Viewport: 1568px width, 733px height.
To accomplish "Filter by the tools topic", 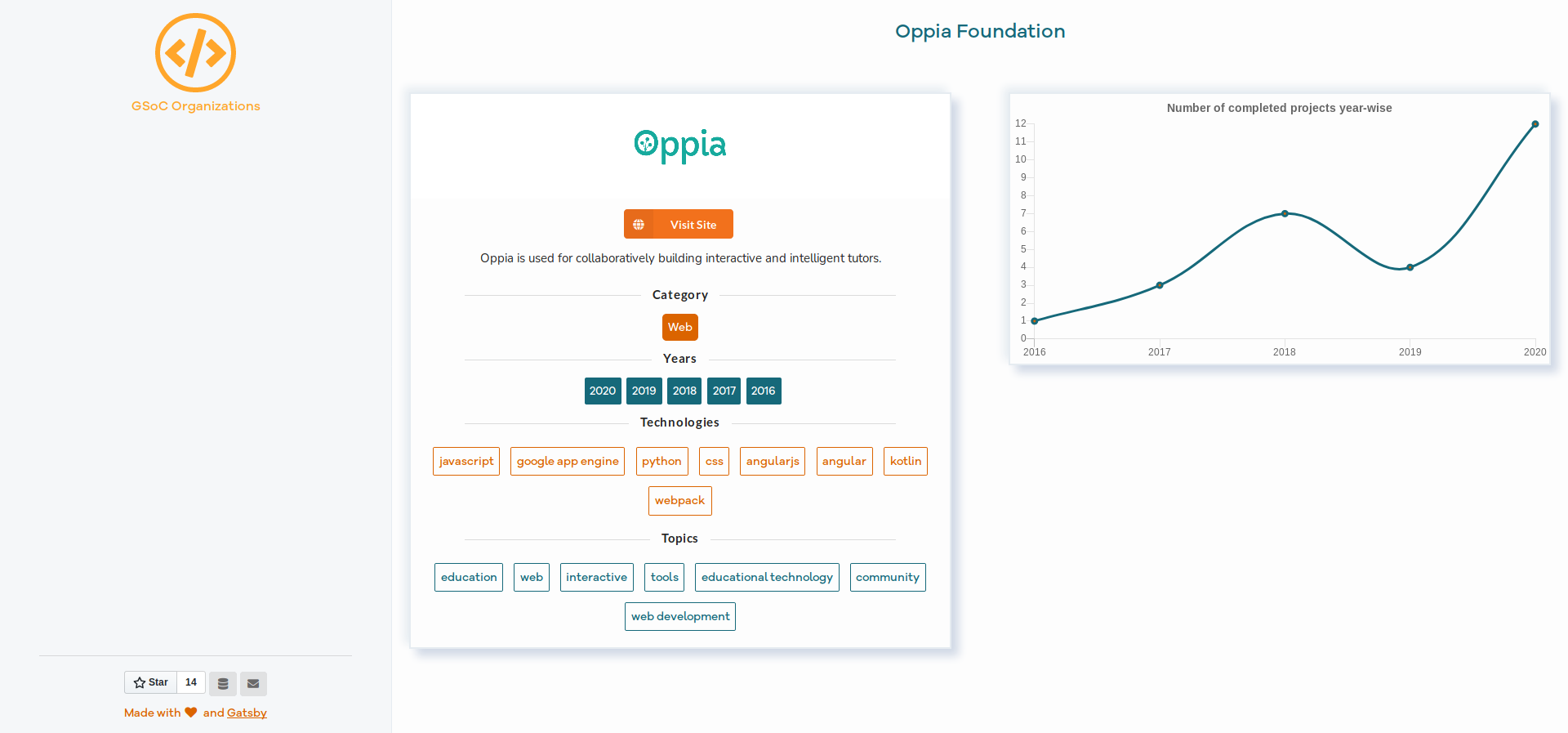I will pos(665,577).
